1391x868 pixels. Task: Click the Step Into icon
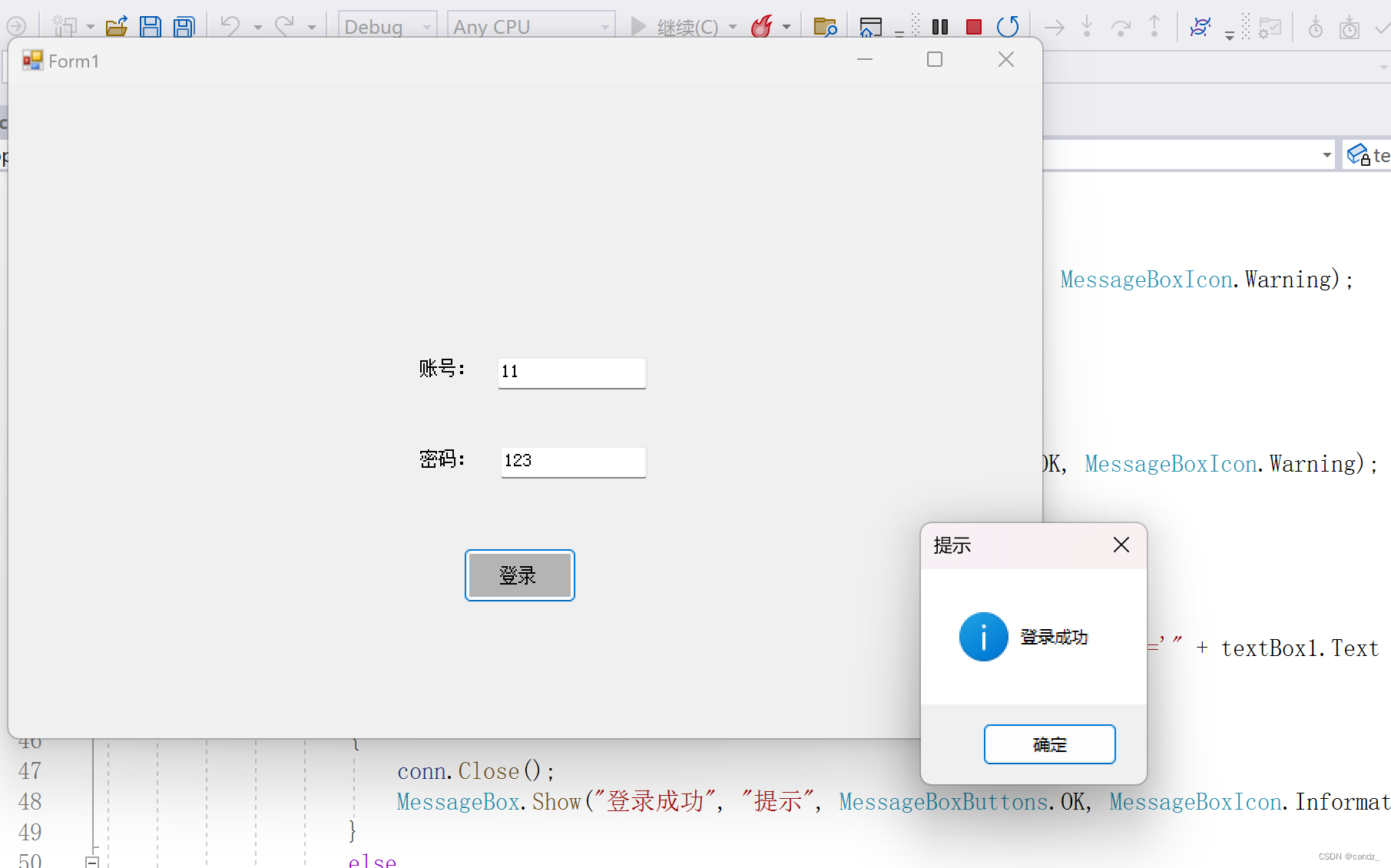[1087, 26]
